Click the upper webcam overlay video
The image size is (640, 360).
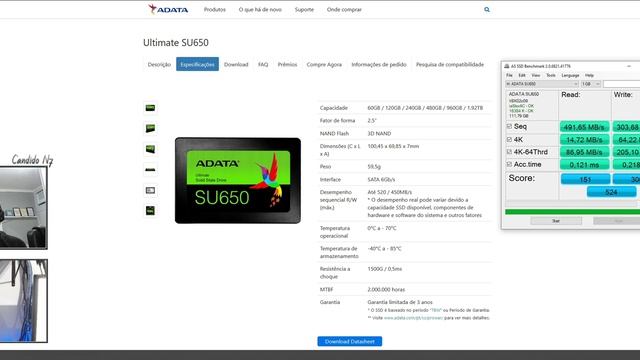pyautogui.click(x=24, y=208)
